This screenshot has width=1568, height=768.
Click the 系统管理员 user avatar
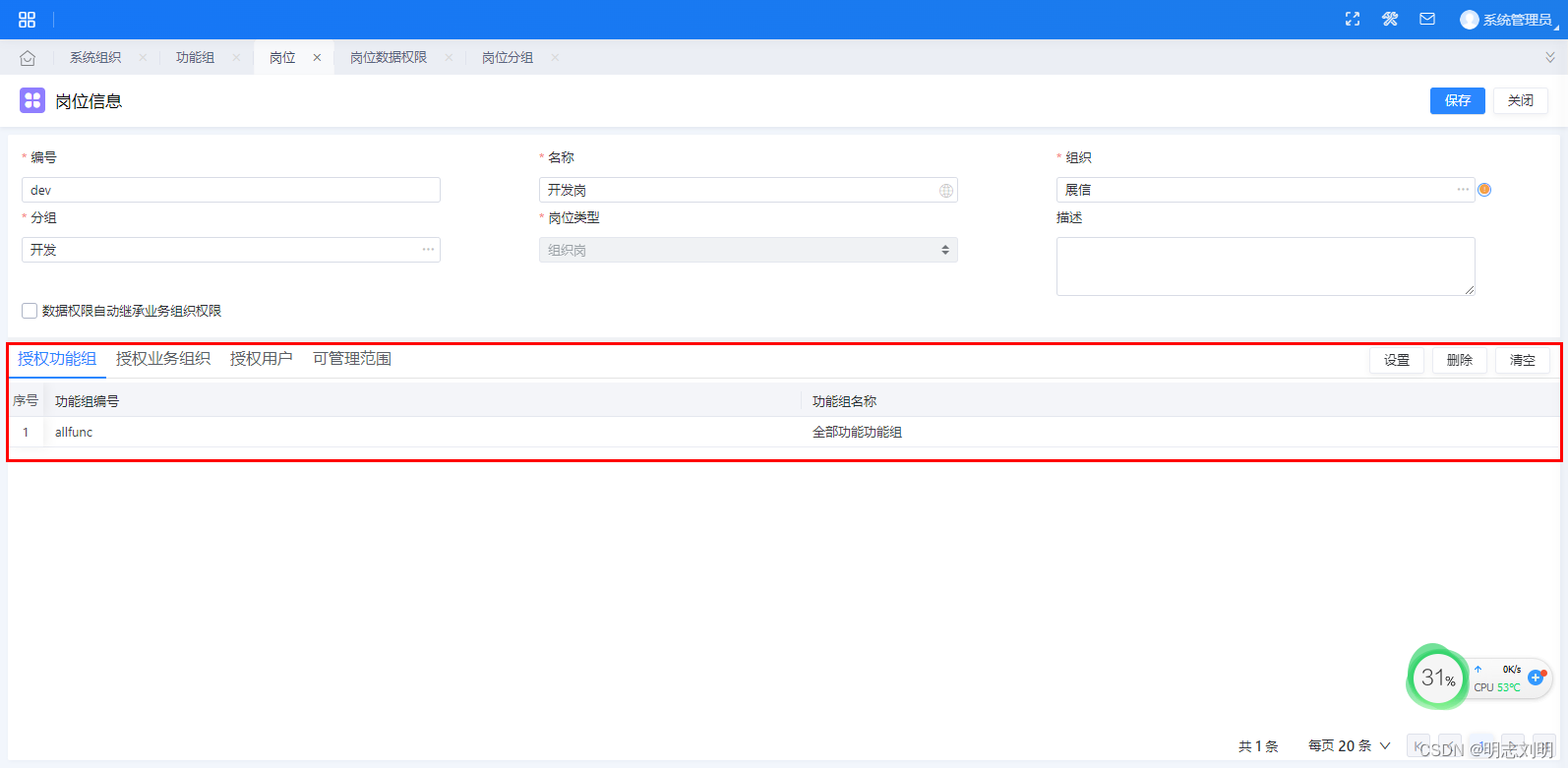1469,20
